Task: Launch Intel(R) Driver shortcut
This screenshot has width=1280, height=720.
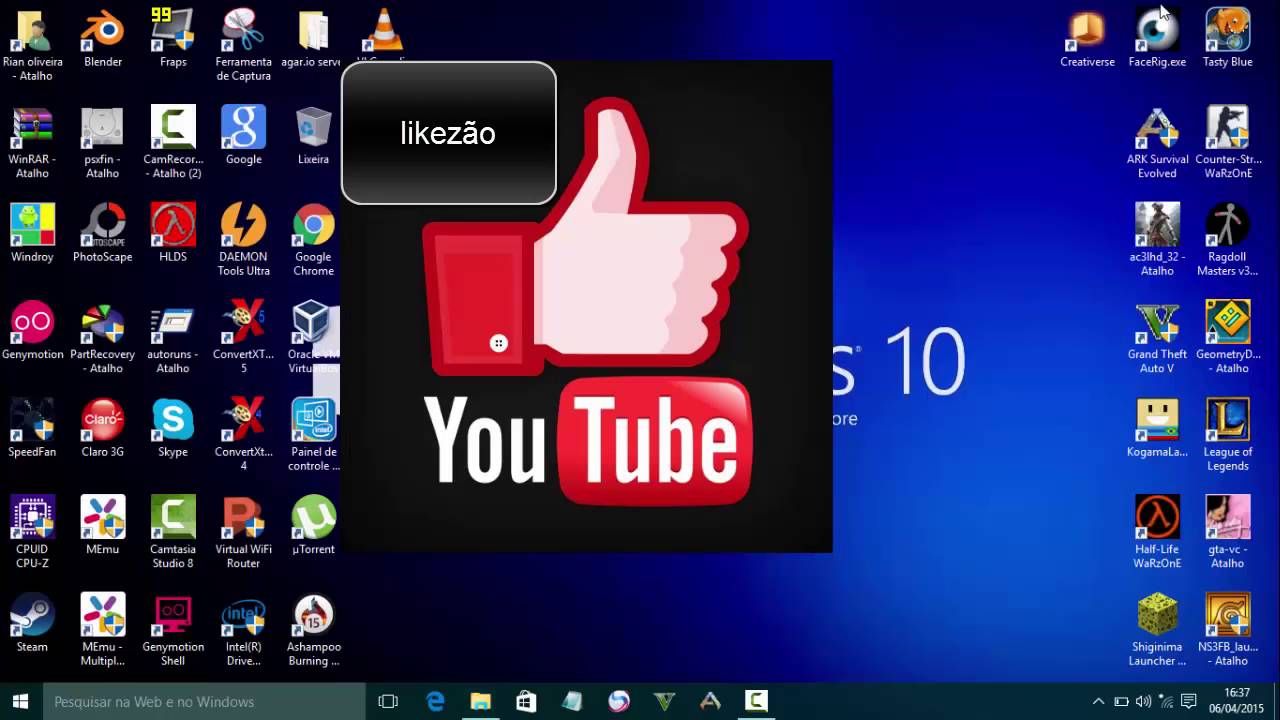Action: pos(243,630)
